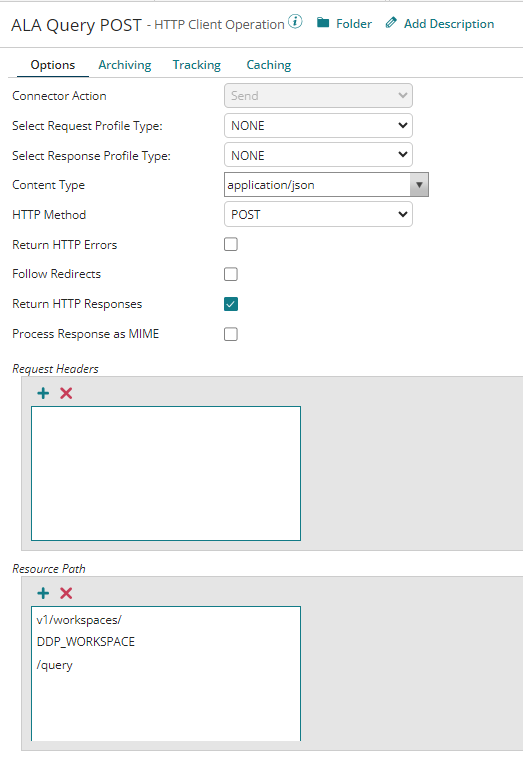Screen dimensions: 523x761
Task: Expand the Content Type combo box arrow
Action: point(419,185)
